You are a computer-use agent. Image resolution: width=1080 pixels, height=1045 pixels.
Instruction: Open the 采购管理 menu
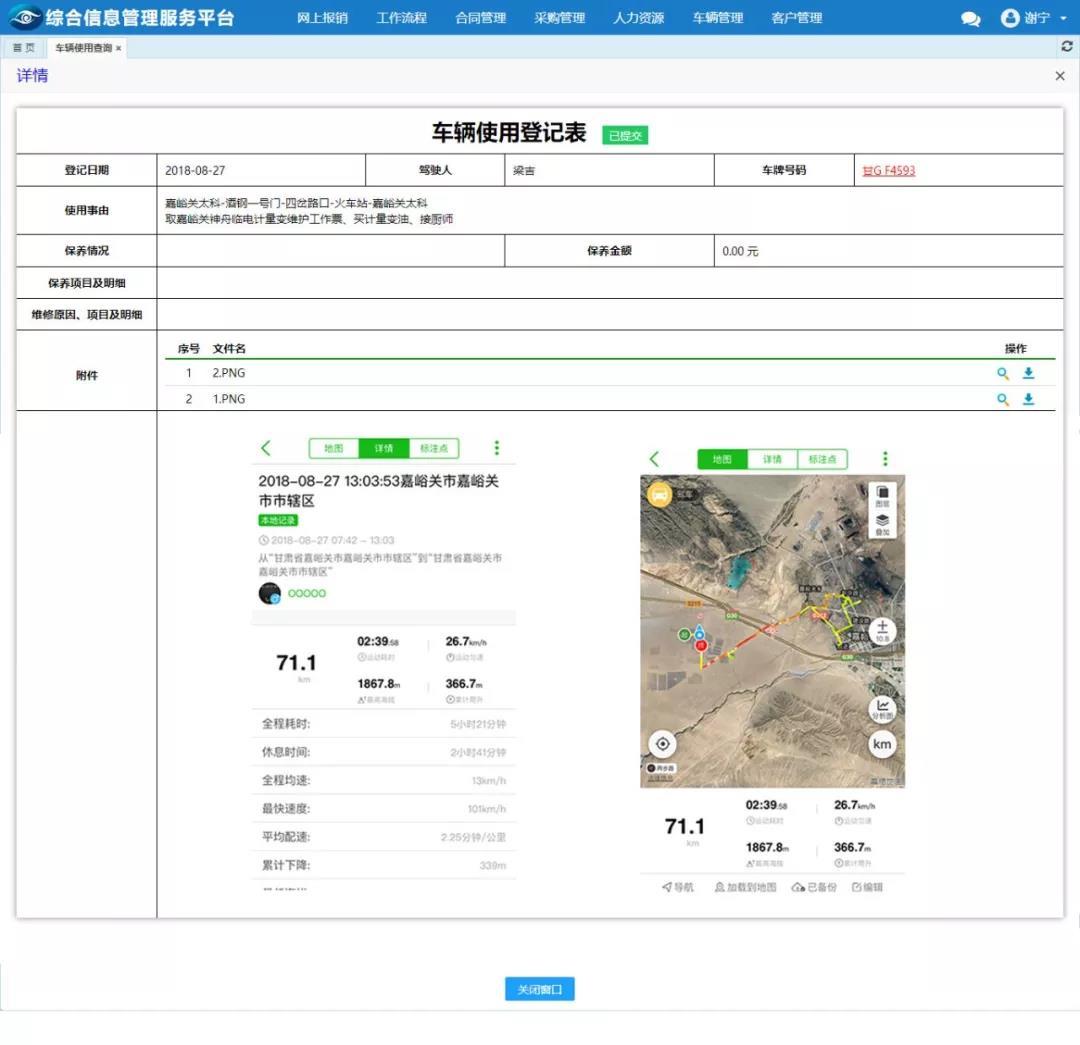(x=559, y=18)
